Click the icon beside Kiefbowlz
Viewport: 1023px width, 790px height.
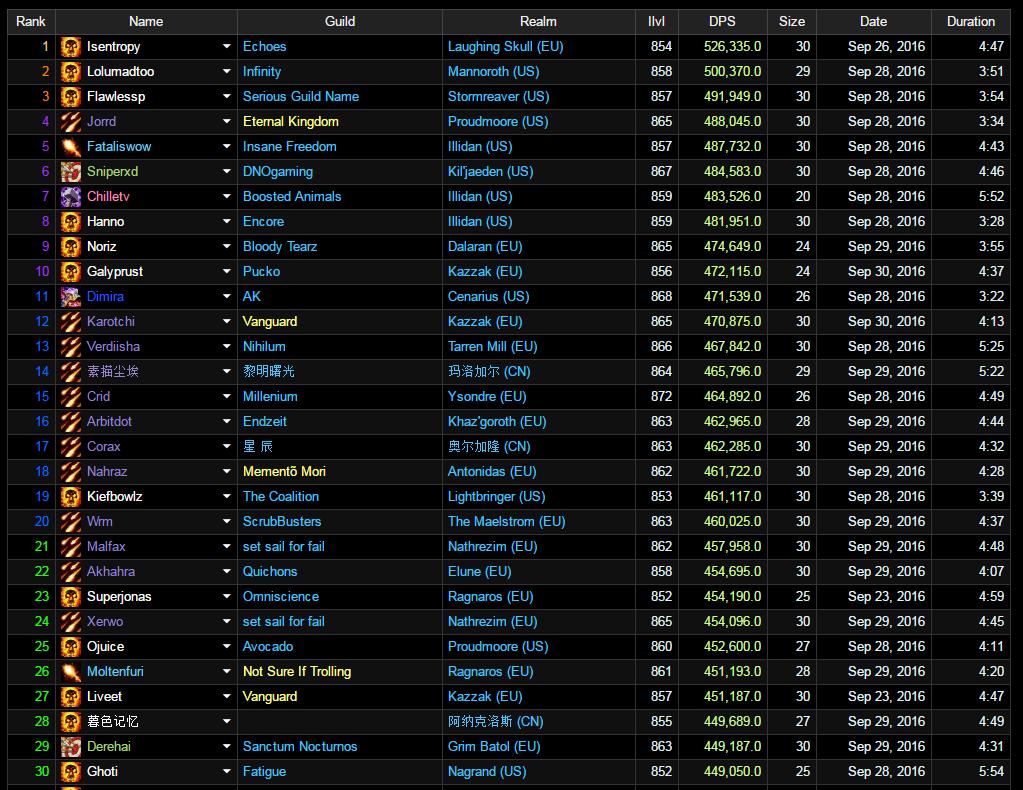click(x=70, y=496)
